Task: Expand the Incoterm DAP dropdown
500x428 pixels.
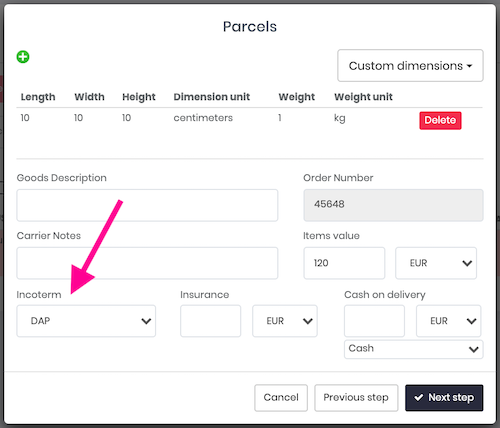Action: 86,321
